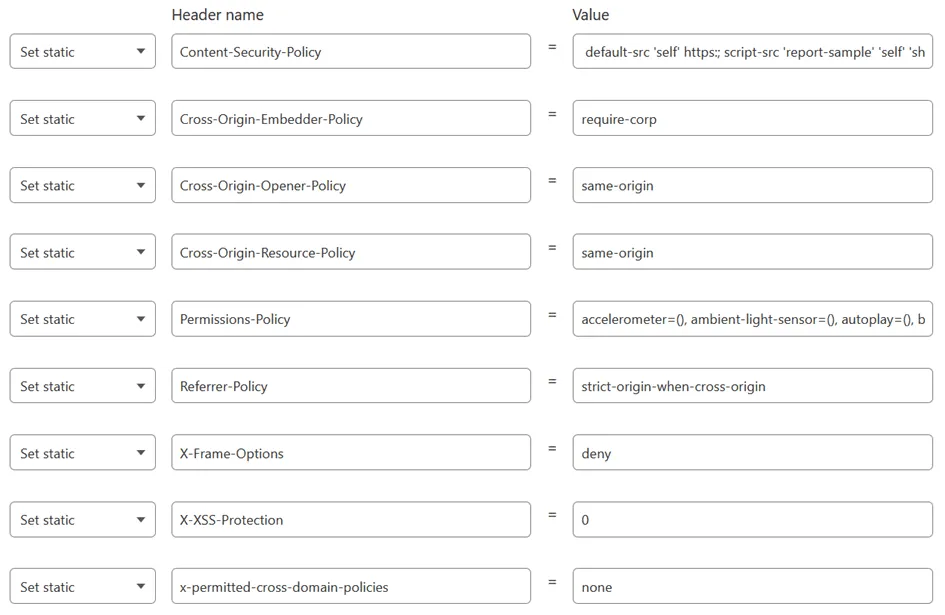The image size is (945, 615).
Task: Edit the accelerometer=() value field
Action: pyautogui.click(x=752, y=319)
